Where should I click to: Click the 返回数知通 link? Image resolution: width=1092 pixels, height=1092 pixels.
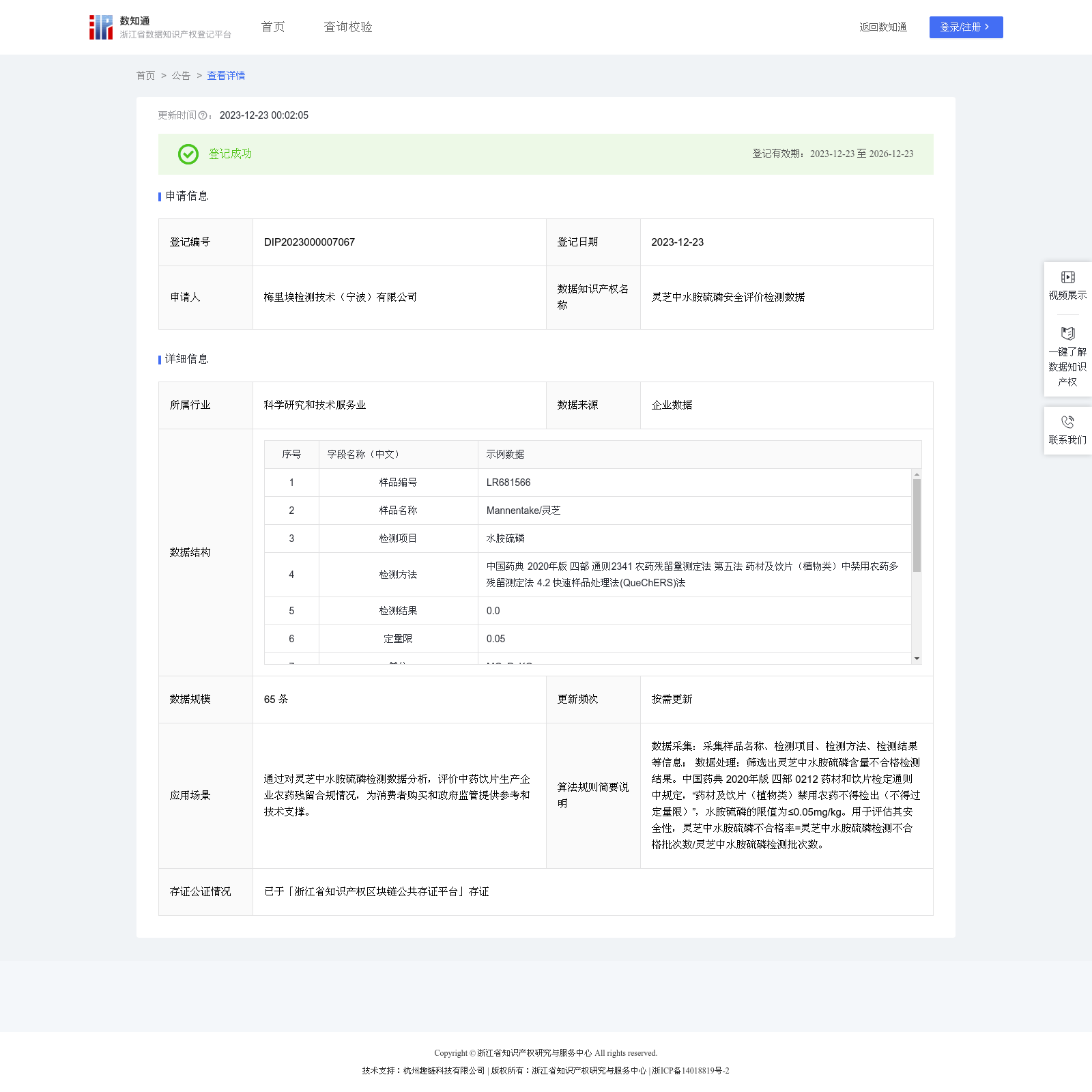pyautogui.click(x=883, y=27)
